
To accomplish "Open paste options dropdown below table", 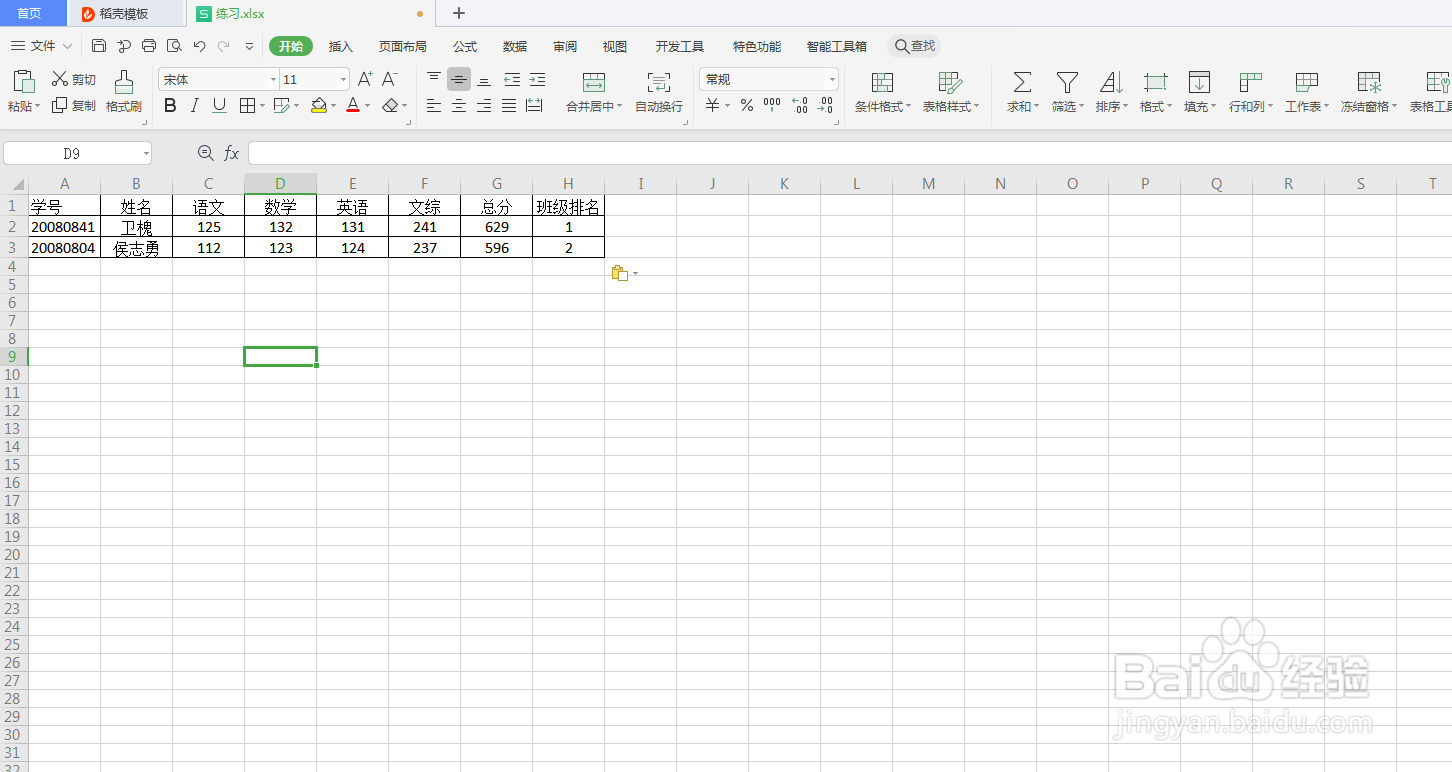I will (x=635, y=274).
